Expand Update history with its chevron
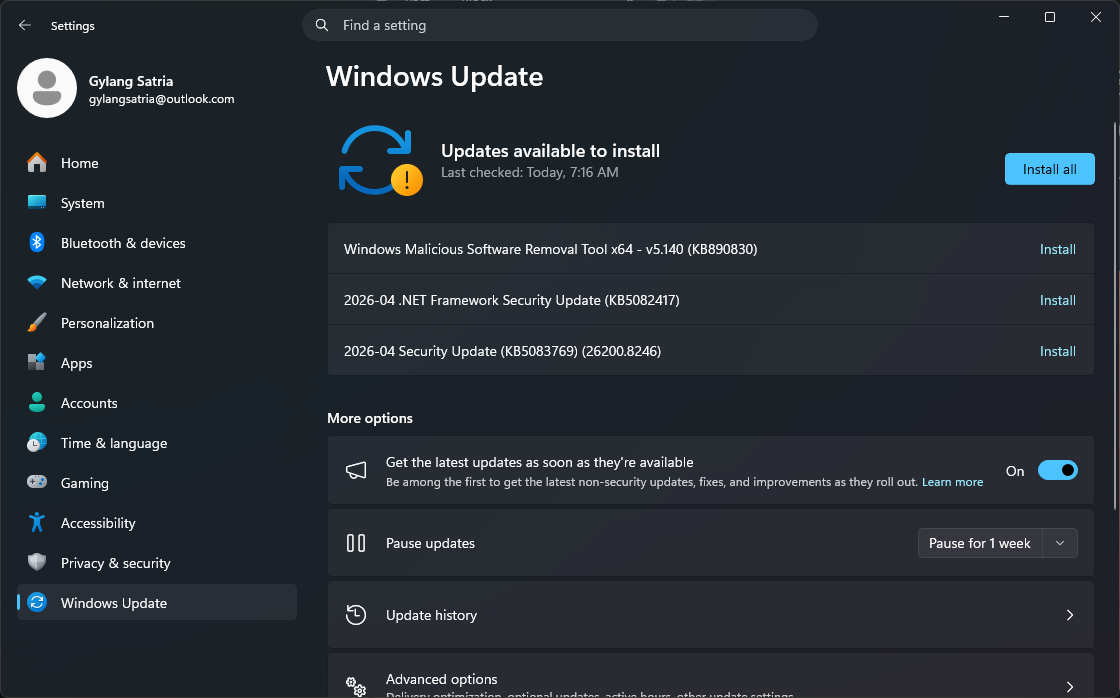1120x698 pixels. click(x=1068, y=615)
